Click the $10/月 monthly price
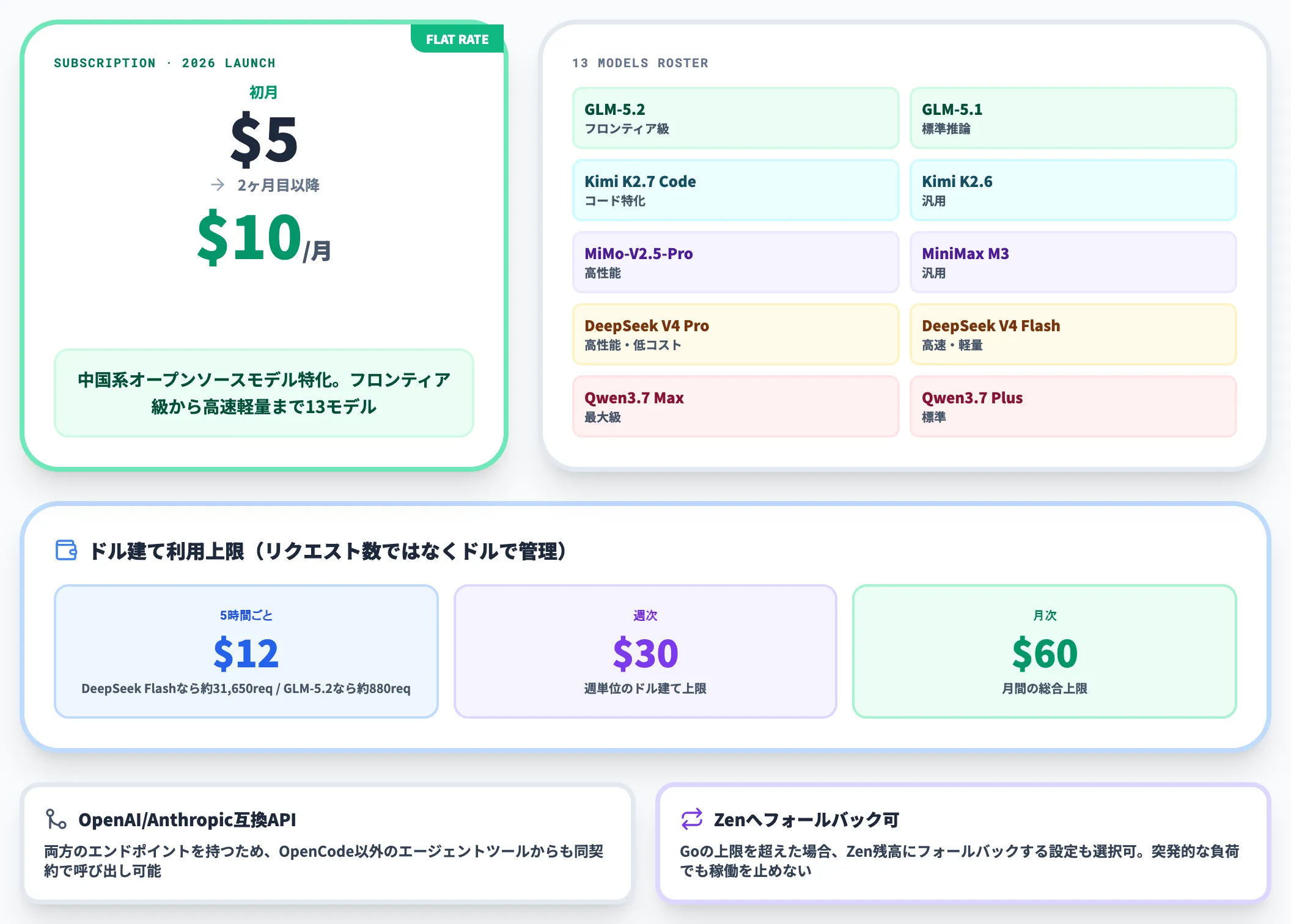1291x924 pixels. 264,237
